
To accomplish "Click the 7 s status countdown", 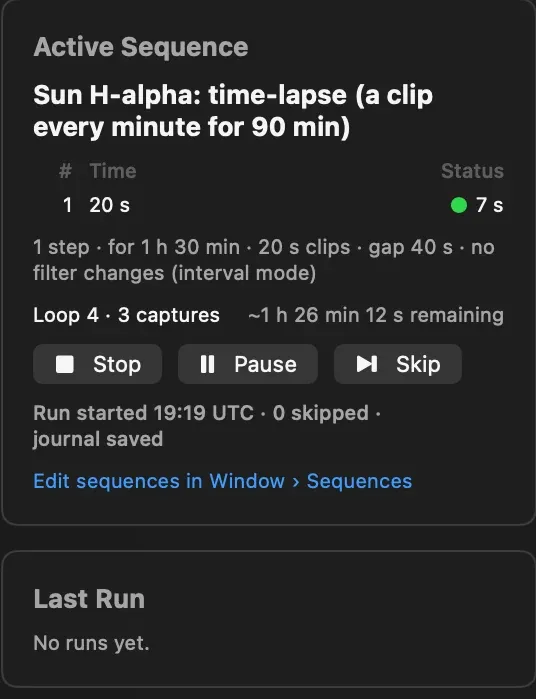I will click(490, 206).
